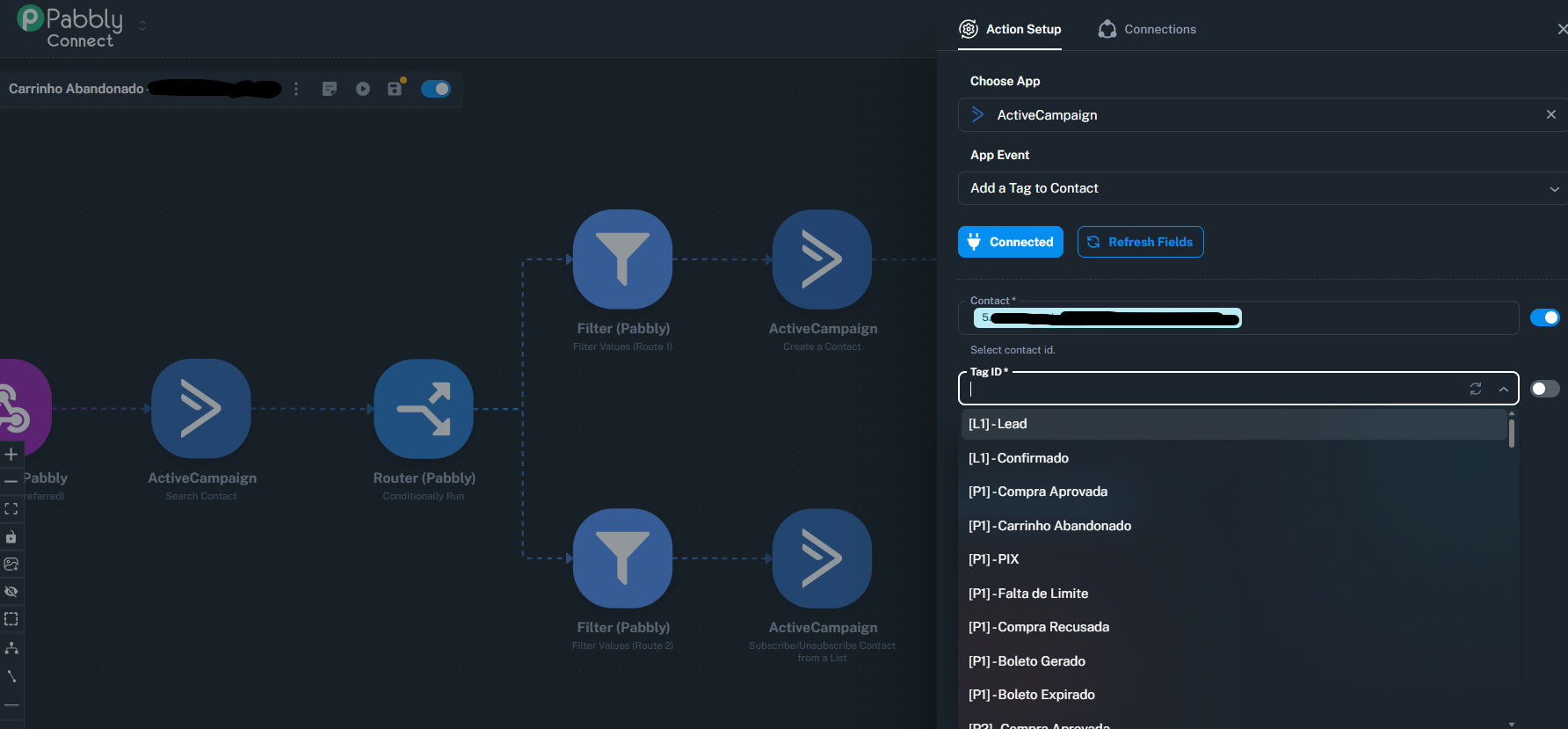
Task: Switch to the Connections tab
Action: 1147,29
